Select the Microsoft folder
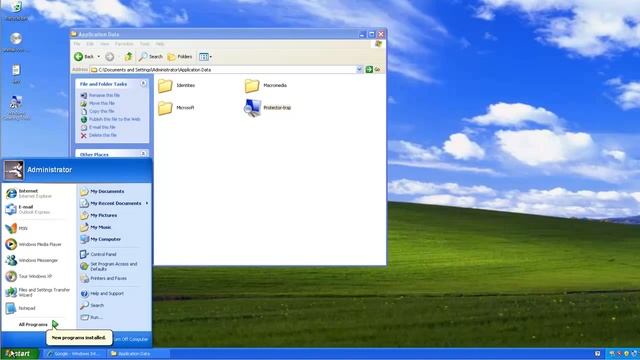 [x=176, y=108]
